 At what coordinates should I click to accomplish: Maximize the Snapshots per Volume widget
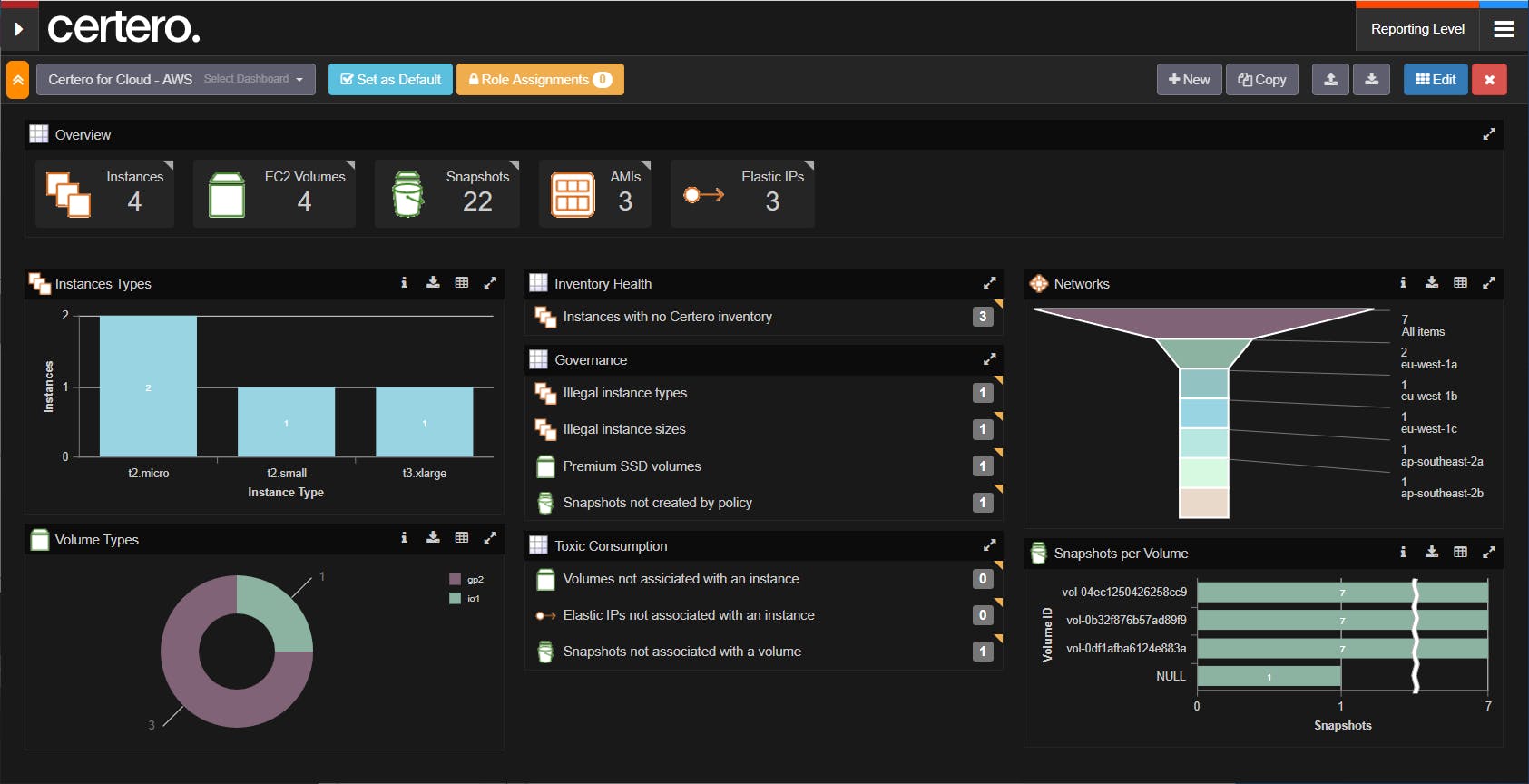[1488, 552]
